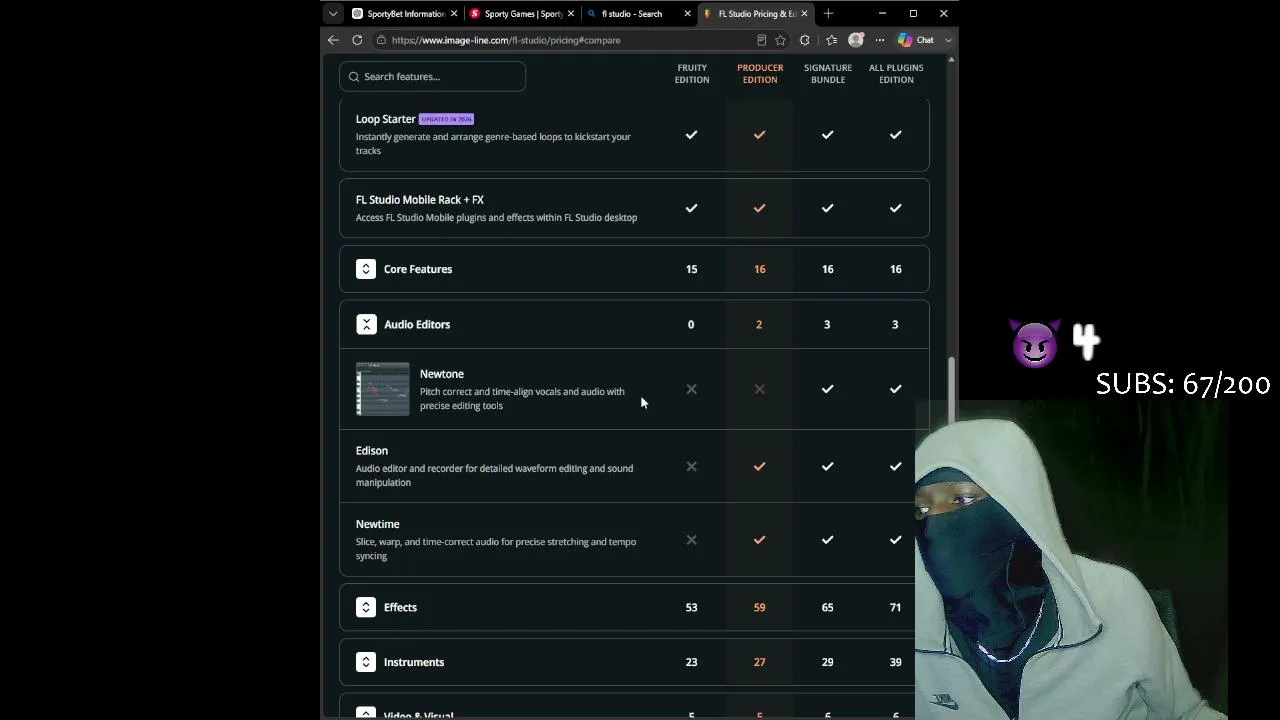
Task: Go back to the previous page
Action: point(333,40)
